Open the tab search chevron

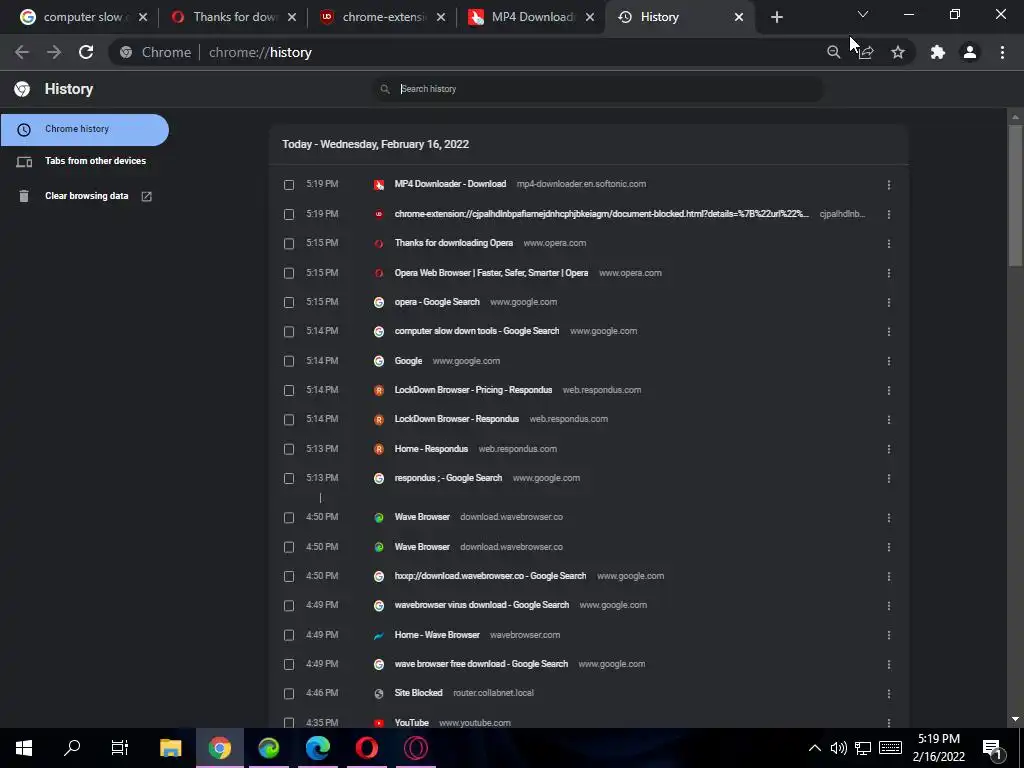pos(863,14)
